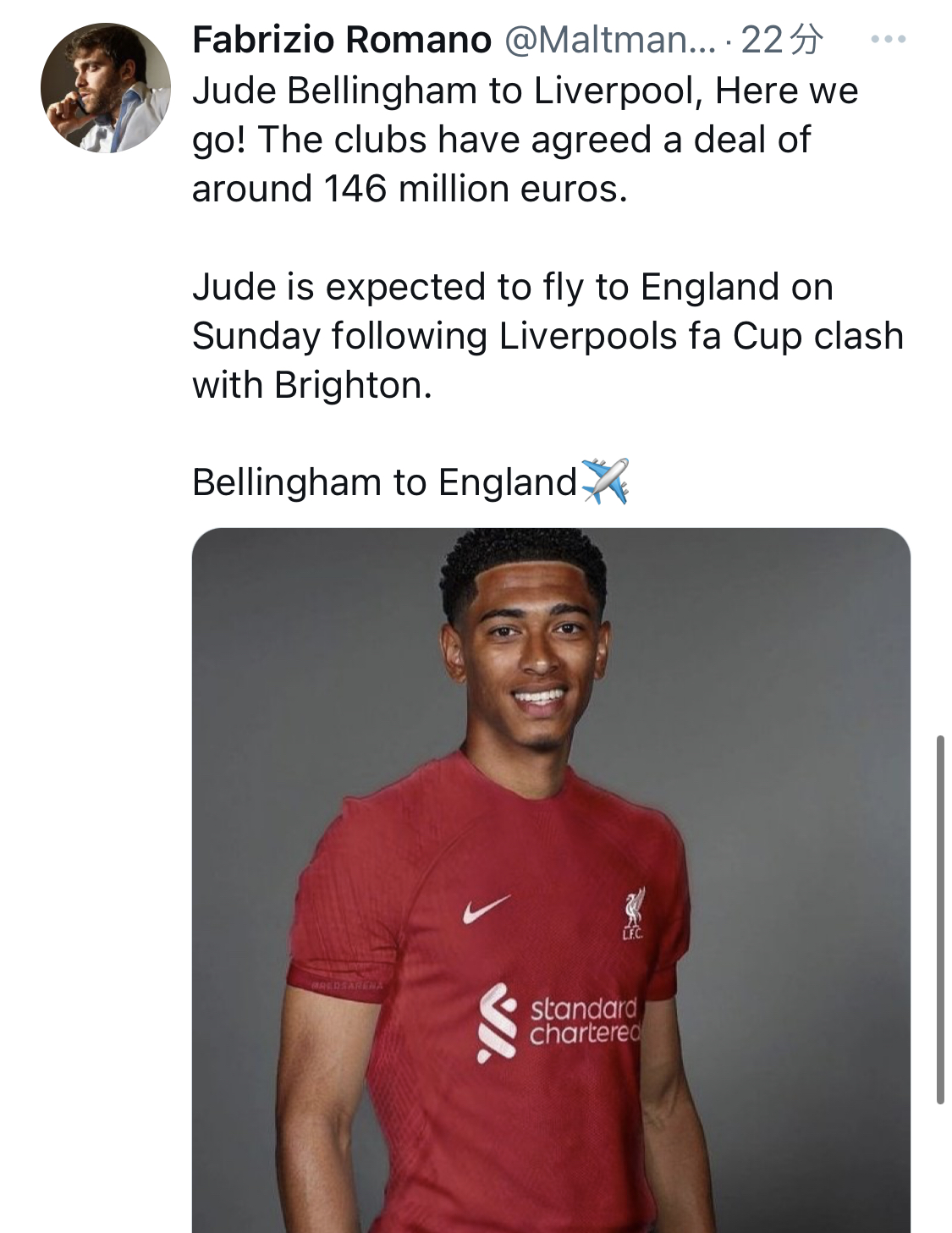Open the tweet's three-dot more options menu
Viewport: 952px width, 1233px height.
888,40
